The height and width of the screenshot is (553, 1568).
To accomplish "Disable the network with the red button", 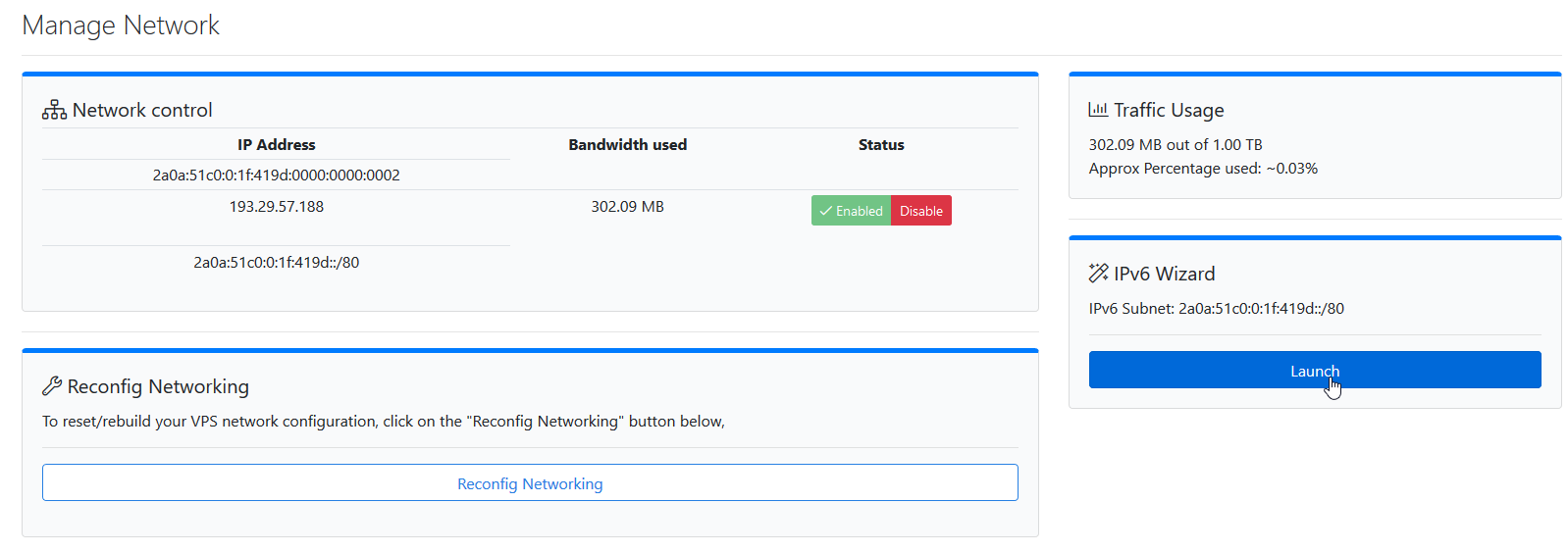I will (921, 211).
